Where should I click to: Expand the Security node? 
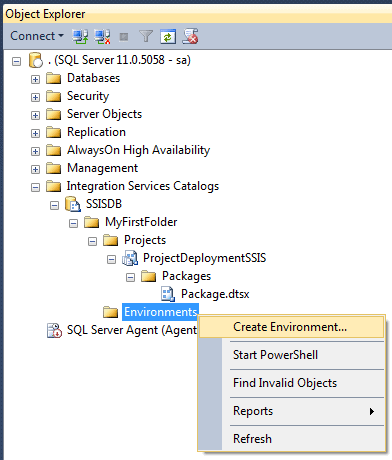pyautogui.click(x=35, y=97)
